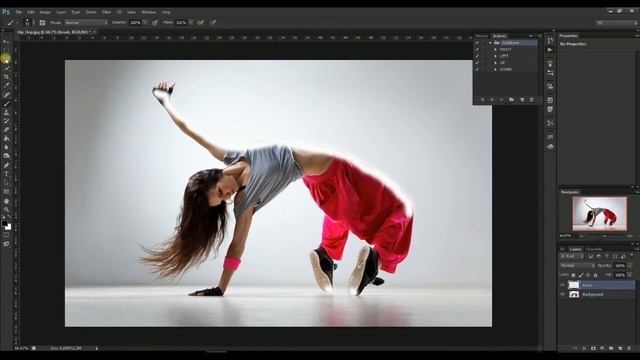Screen dimensions: 640x360
Task: Select the Move tool
Action: tap(6, 41)
